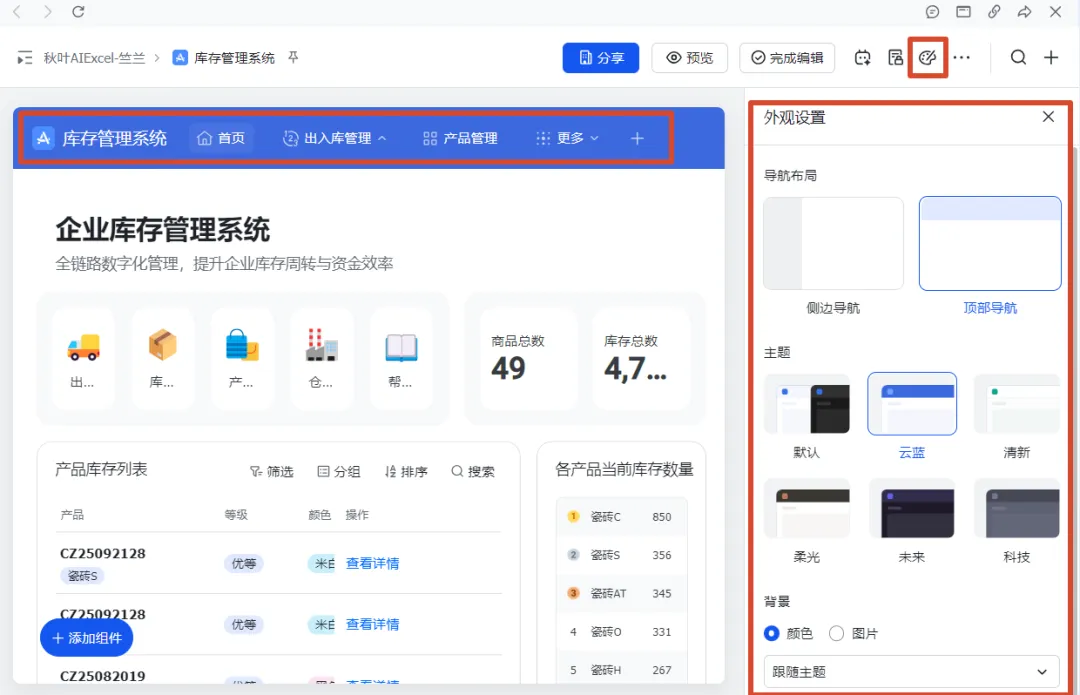Screen dimensions: 1080x695
Task: Choose the 顶部导航 layout option
Action: (990, 244)
